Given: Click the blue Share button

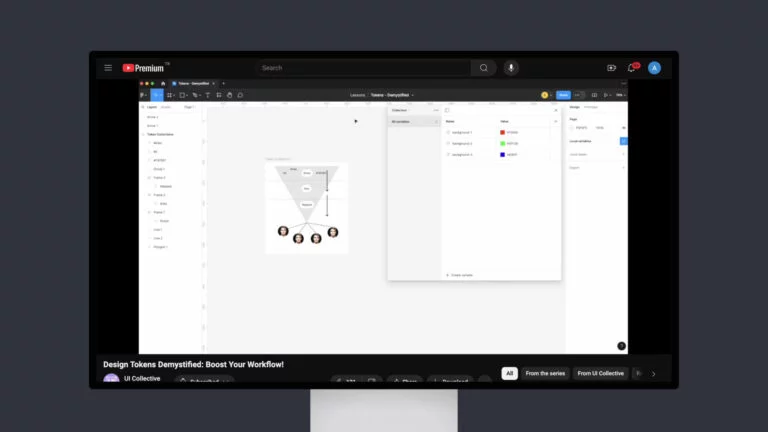Looking at the screenshot, I should click(x=563, y=95).
